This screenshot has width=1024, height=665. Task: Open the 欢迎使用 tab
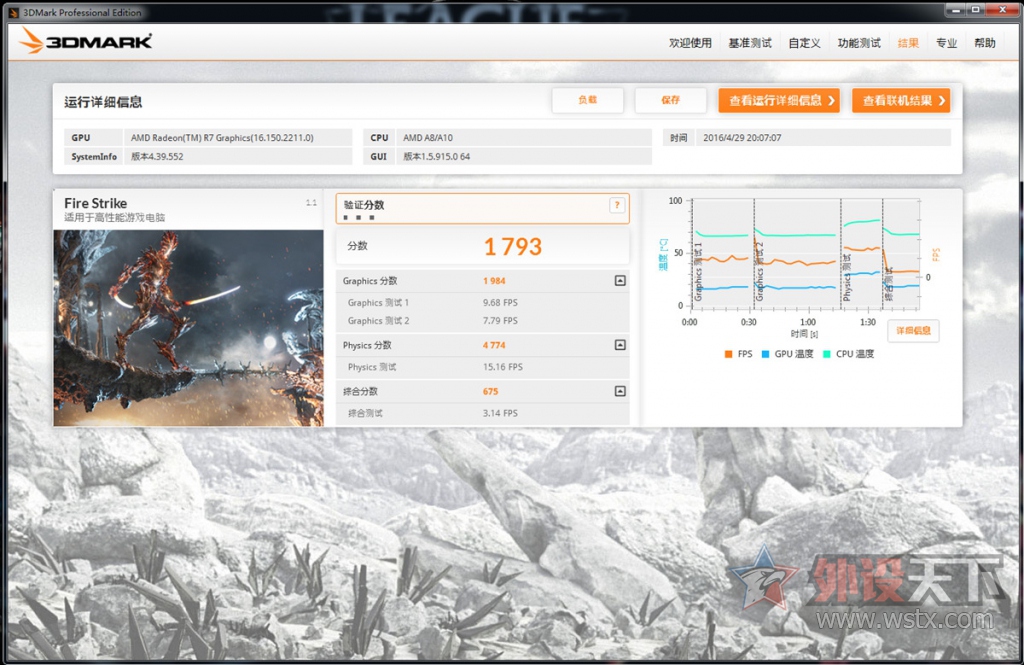pyautogui.click(x=690, y=43)
